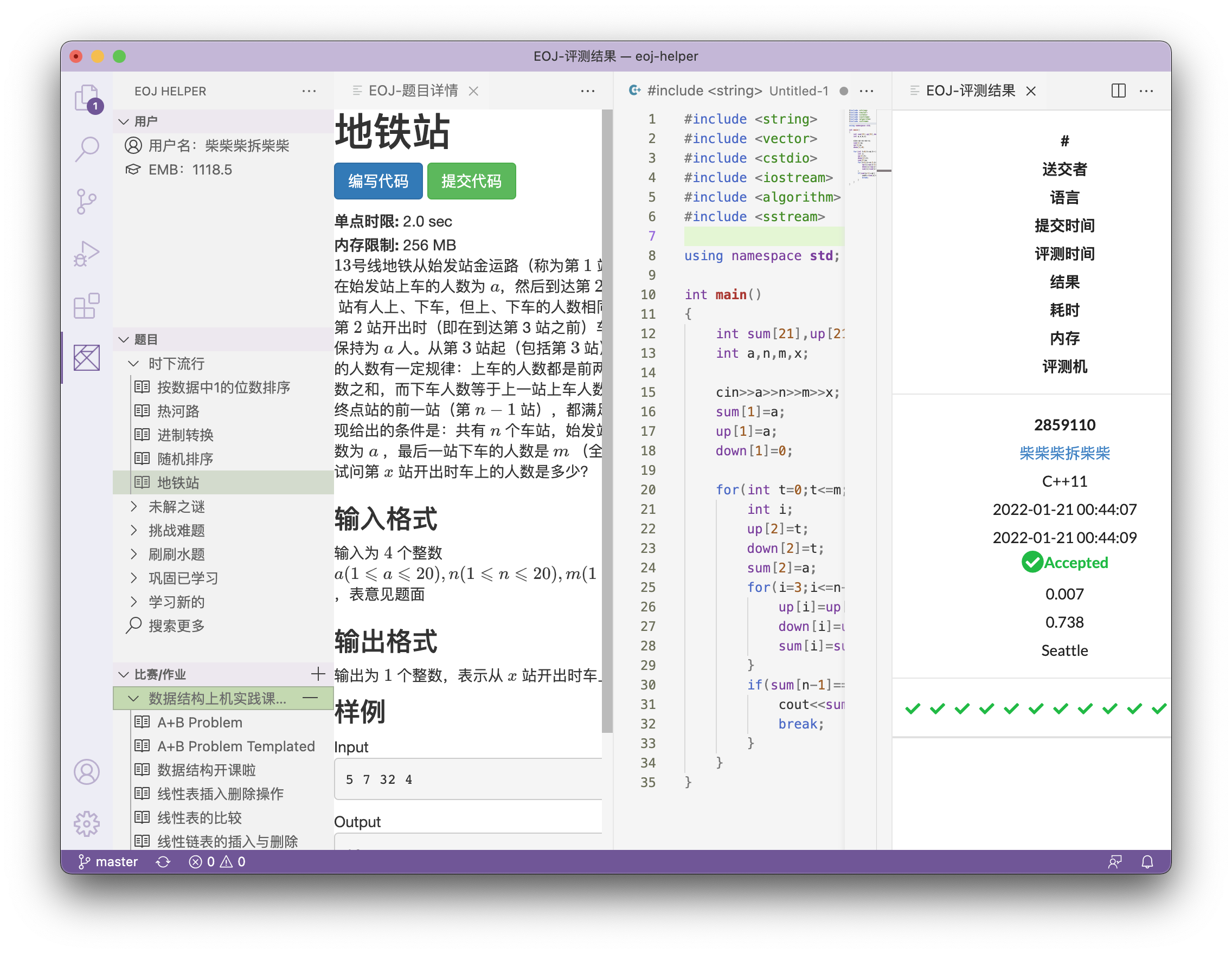The width and height of the screenshot is (1232, 954).
Task: Open the Source Control view icon
Action: click(x=86, y=201)
